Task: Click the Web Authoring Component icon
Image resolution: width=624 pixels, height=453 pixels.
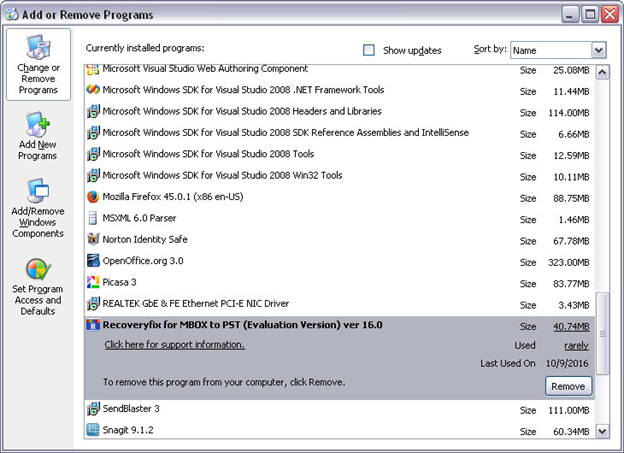Action: click(93, 70)
